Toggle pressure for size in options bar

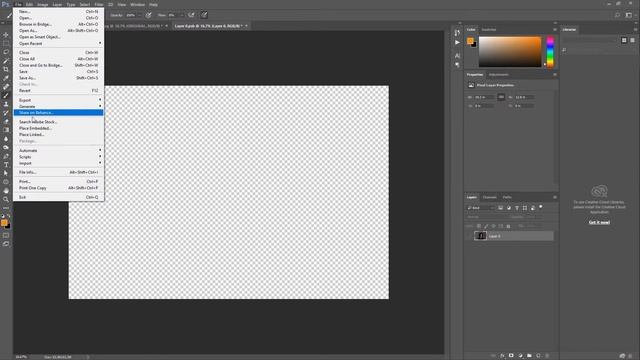click(204, 15)
